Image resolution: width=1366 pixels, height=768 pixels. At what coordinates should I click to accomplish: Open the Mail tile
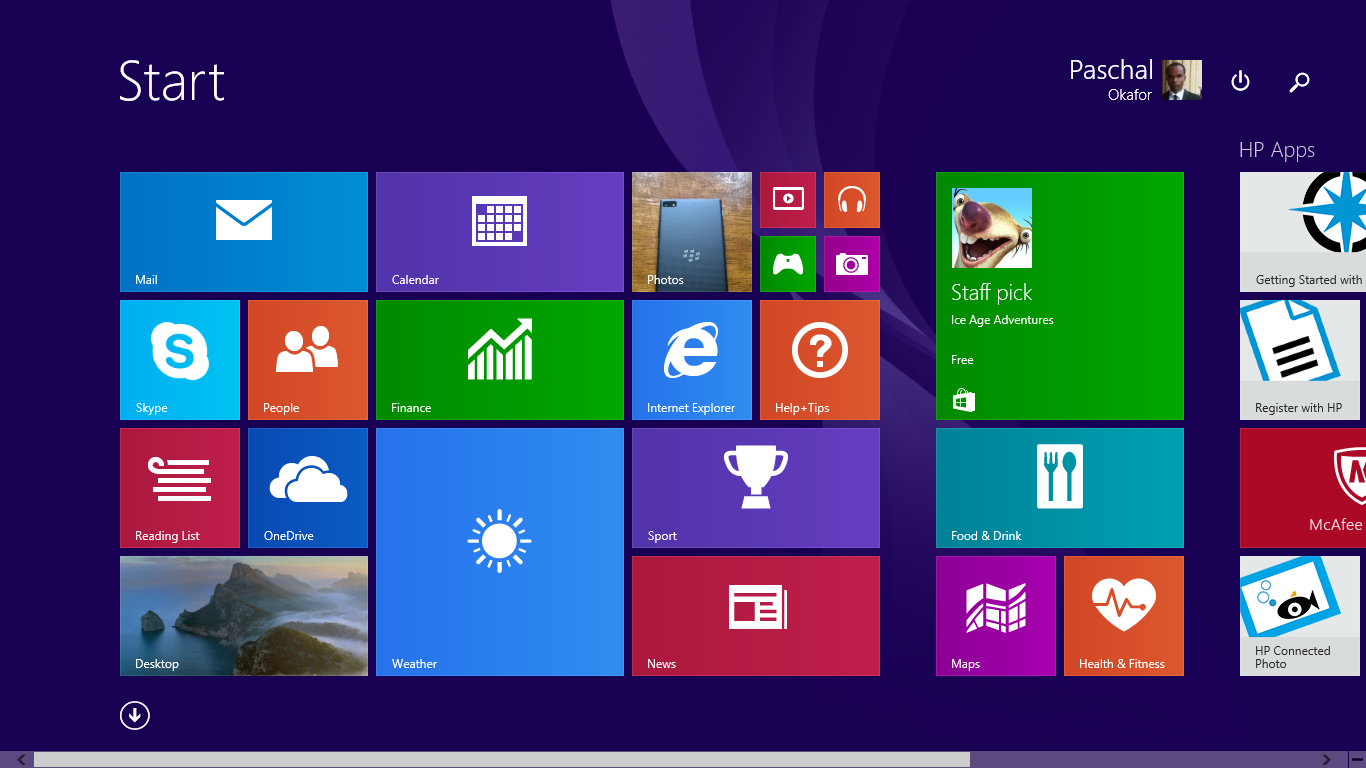[244, 232]
